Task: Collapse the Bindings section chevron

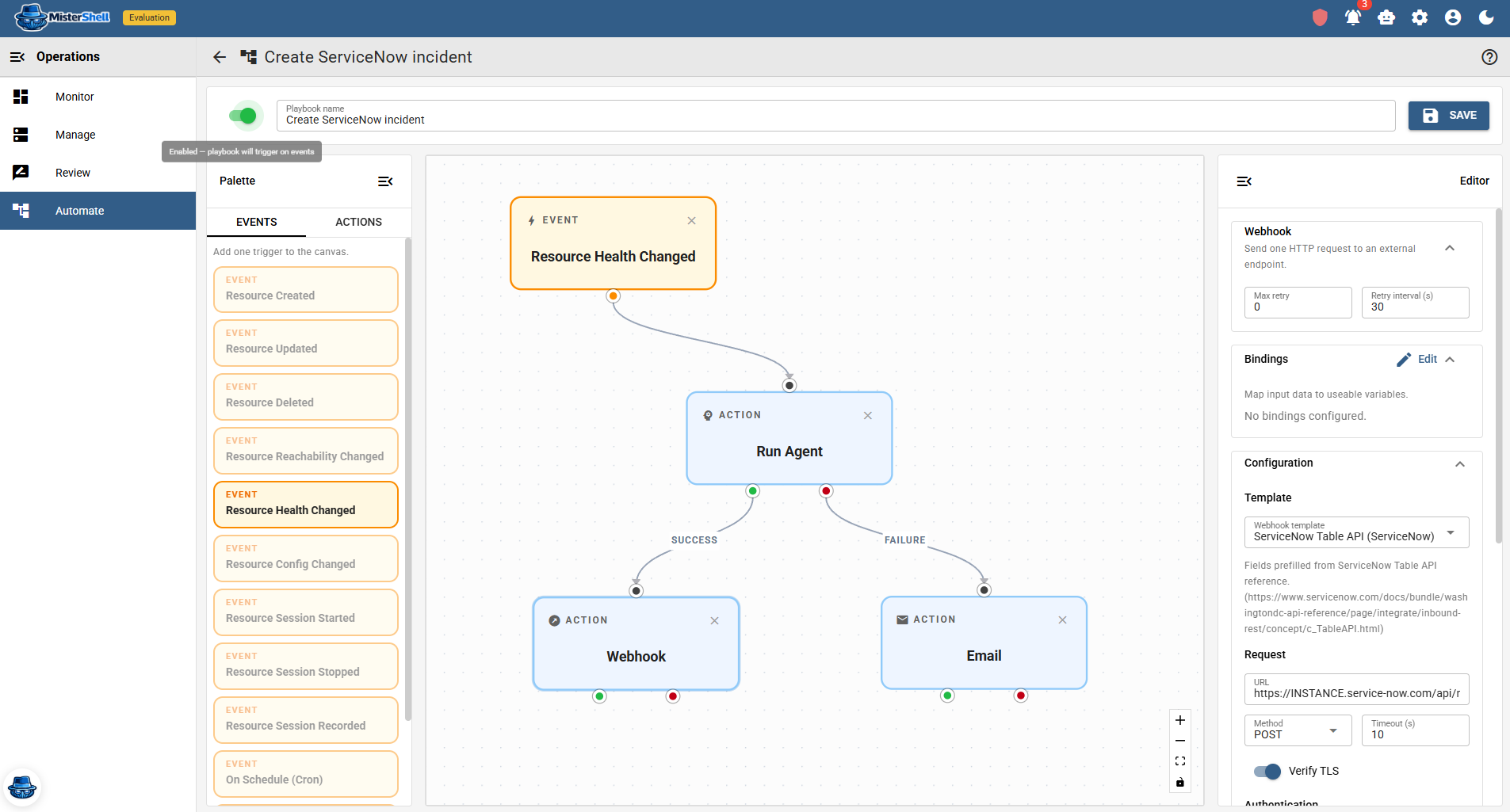Action: tap(1450, 360)
